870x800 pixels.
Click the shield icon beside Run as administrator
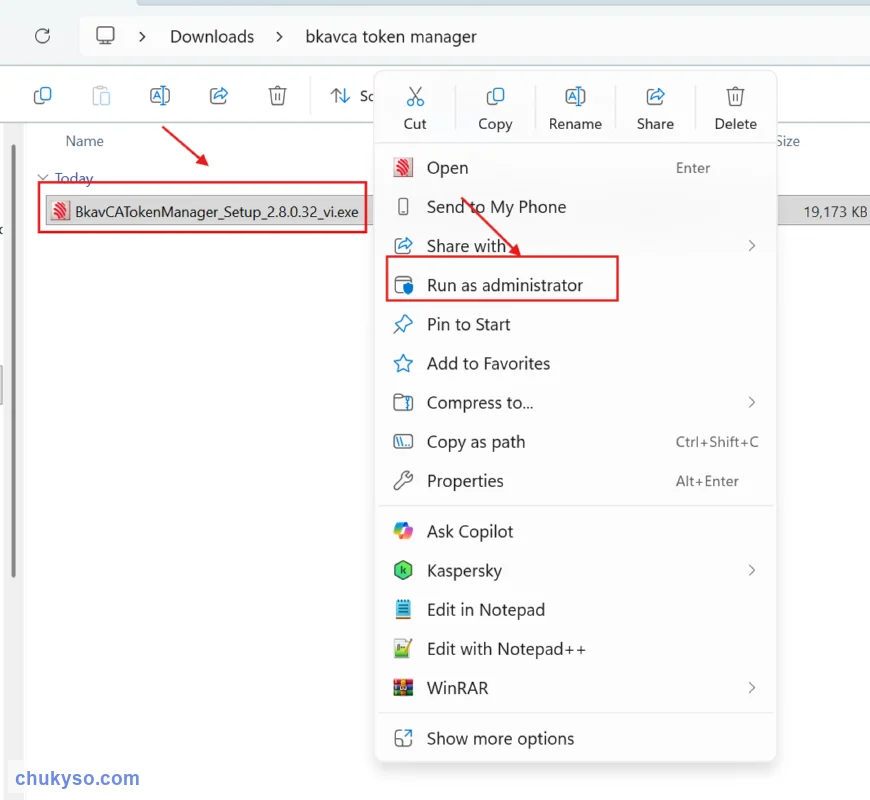[x=403, y=285]
